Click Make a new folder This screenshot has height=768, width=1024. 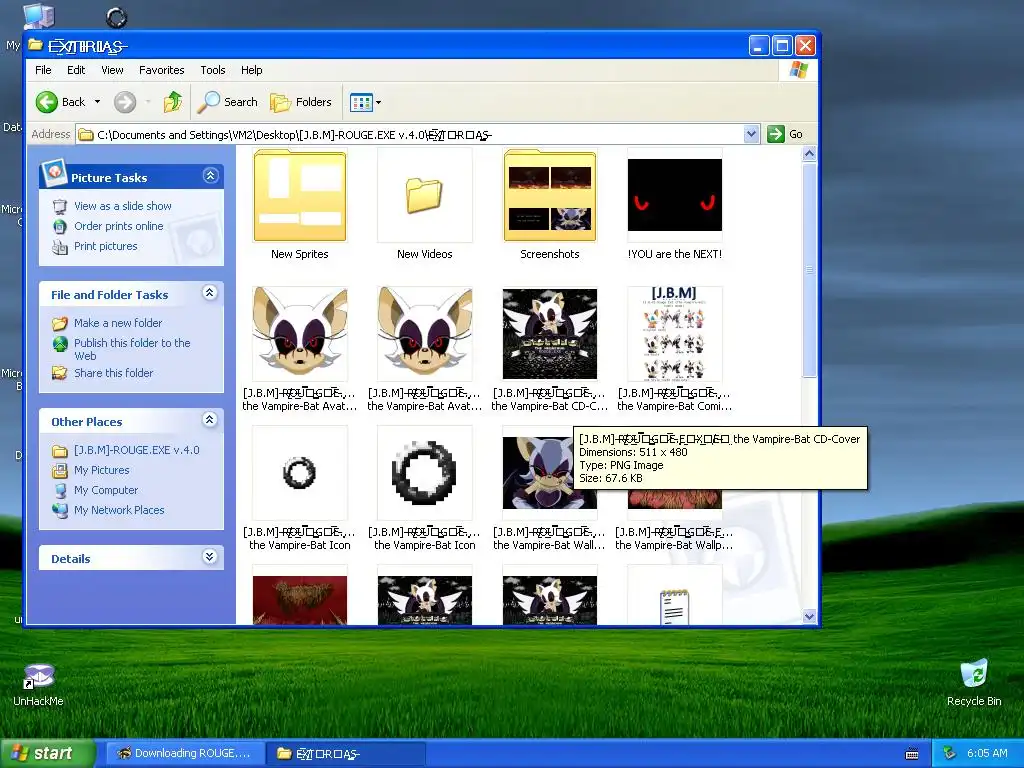(118, 323)
